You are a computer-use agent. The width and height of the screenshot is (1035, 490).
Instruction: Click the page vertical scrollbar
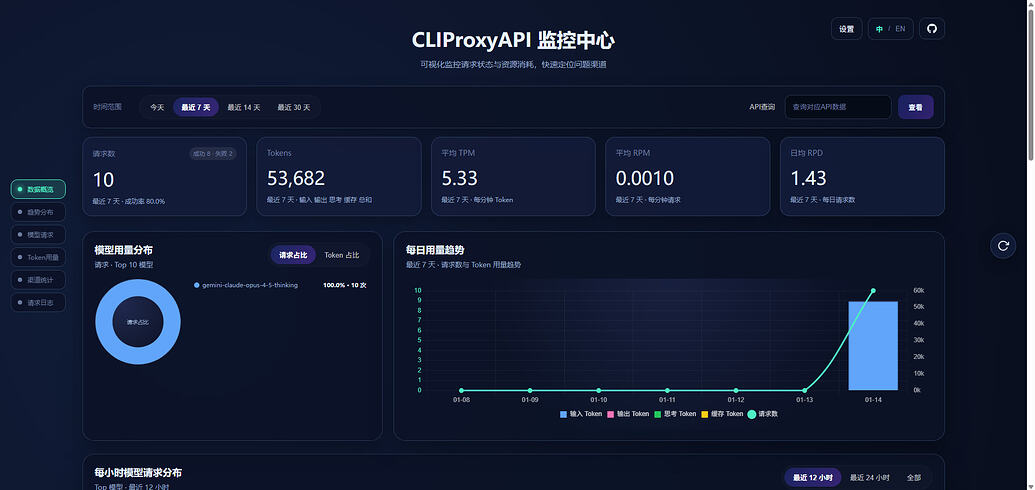click(x=1030, y=83)
